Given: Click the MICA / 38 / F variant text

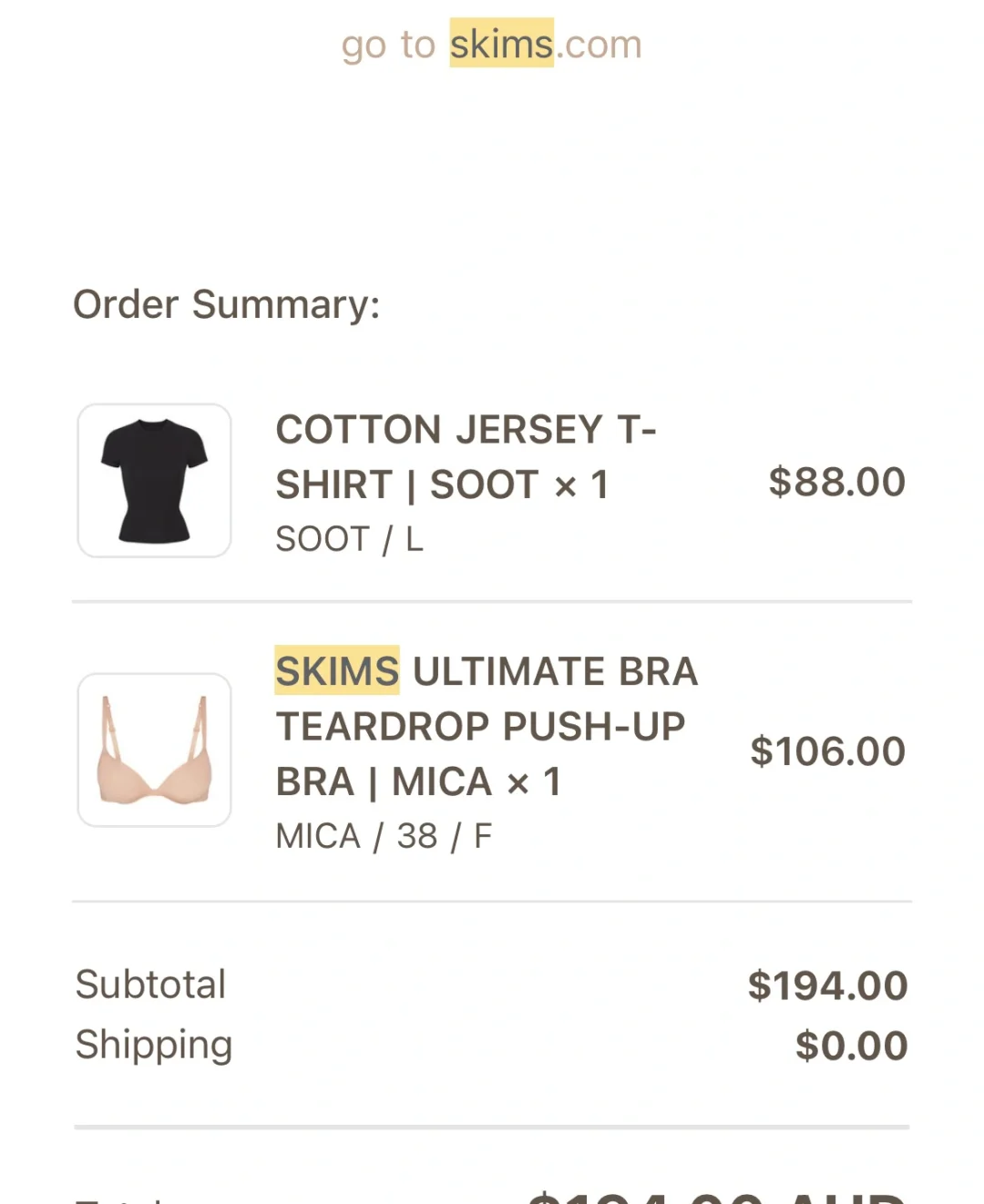Looking at the screenshot, I should click(x=384, y=836).
